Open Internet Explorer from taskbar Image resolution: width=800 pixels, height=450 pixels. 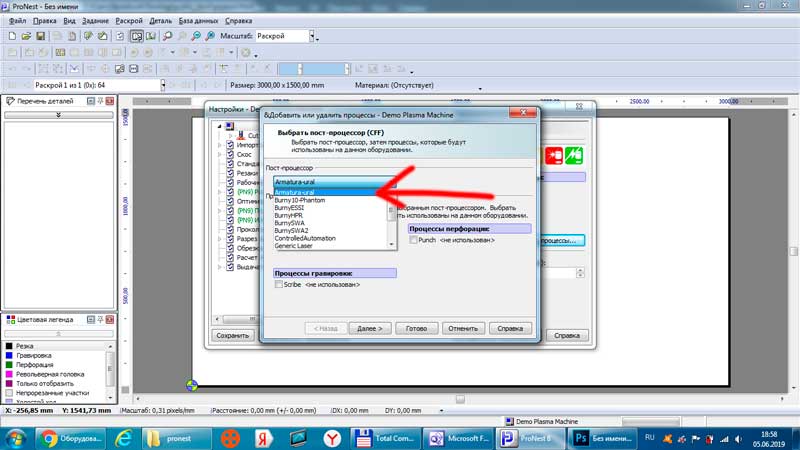pyautogui.click(x=123, y=438)
